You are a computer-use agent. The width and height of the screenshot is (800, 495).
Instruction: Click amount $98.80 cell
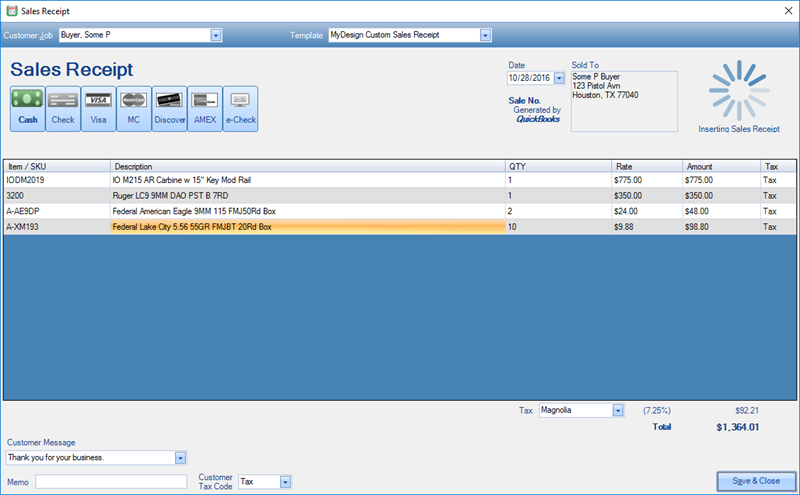click(x=721, y=227)
